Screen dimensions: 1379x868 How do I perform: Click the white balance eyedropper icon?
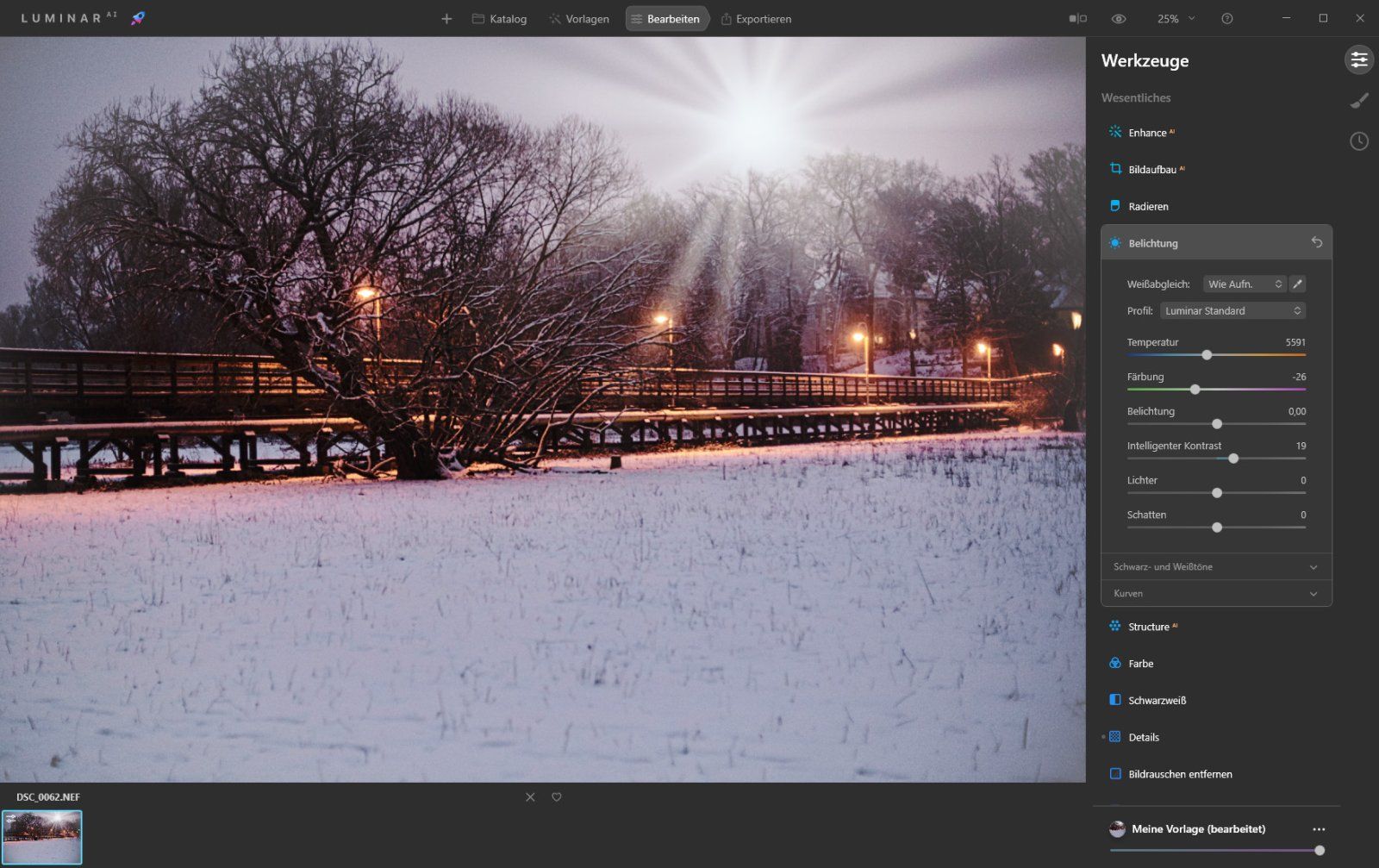(1297, 284)
